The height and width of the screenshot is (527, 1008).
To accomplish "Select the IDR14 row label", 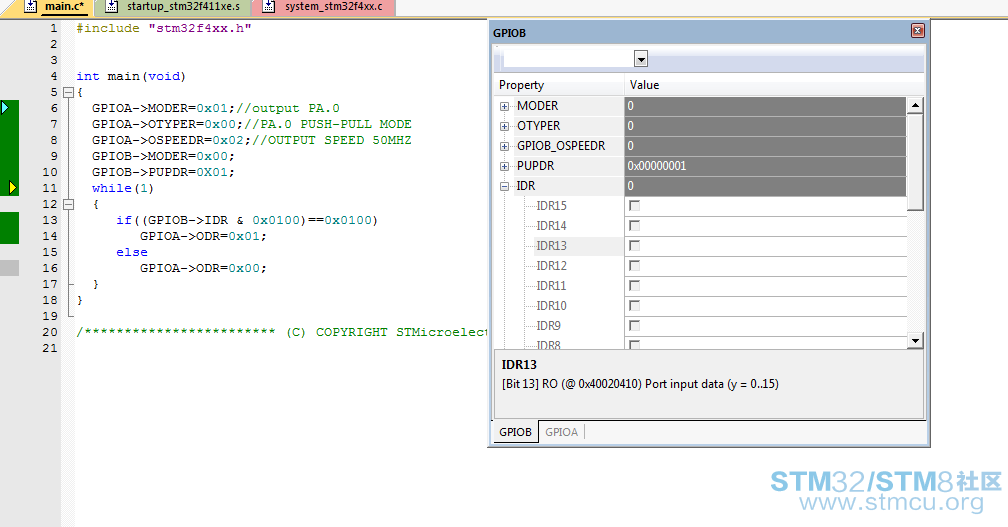I will pyautogui.click(x=552, y=226).
